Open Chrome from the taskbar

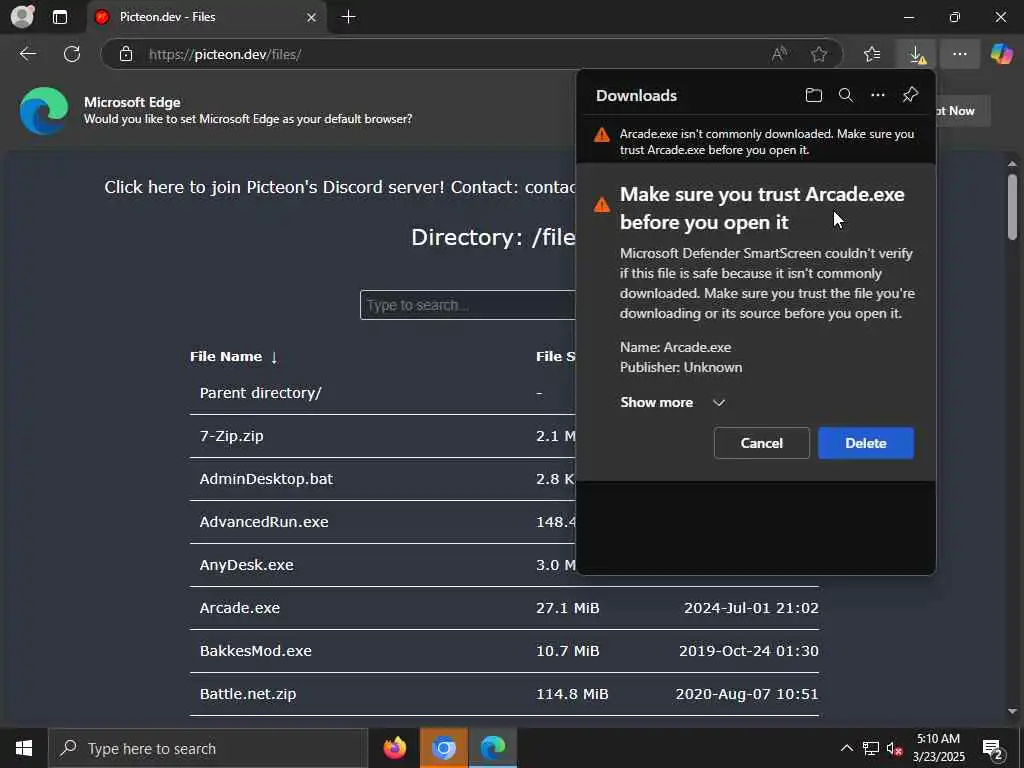(443, 748)
